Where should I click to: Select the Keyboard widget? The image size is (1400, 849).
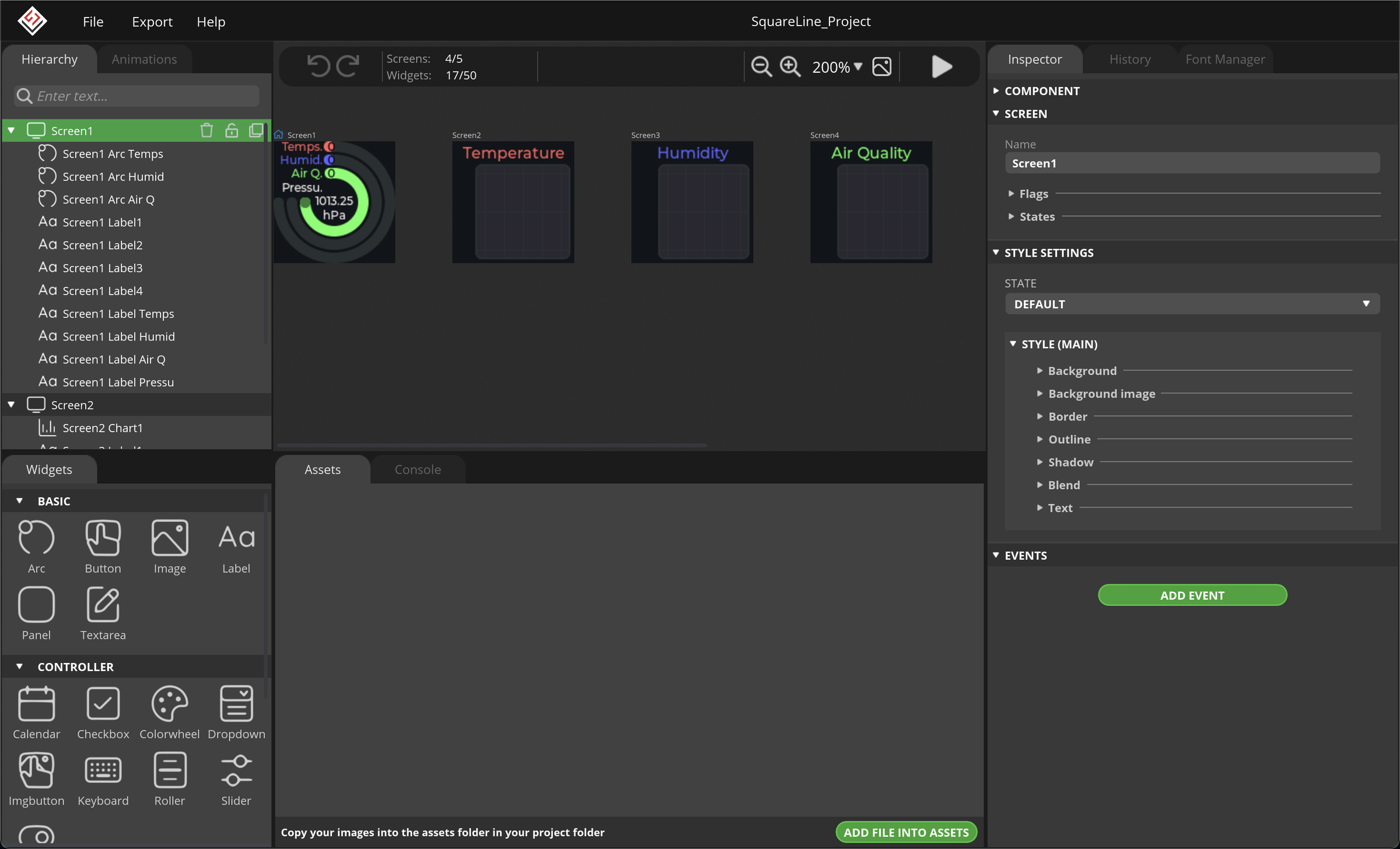coord(103,776)
